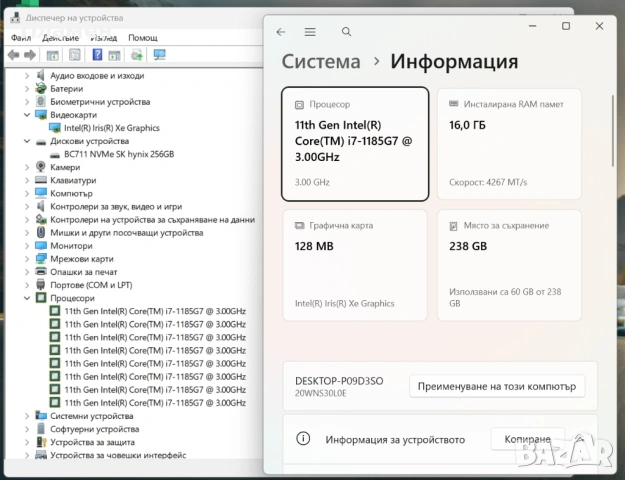
Task: Click the Батерии battery icon
Action: (41, 89)
